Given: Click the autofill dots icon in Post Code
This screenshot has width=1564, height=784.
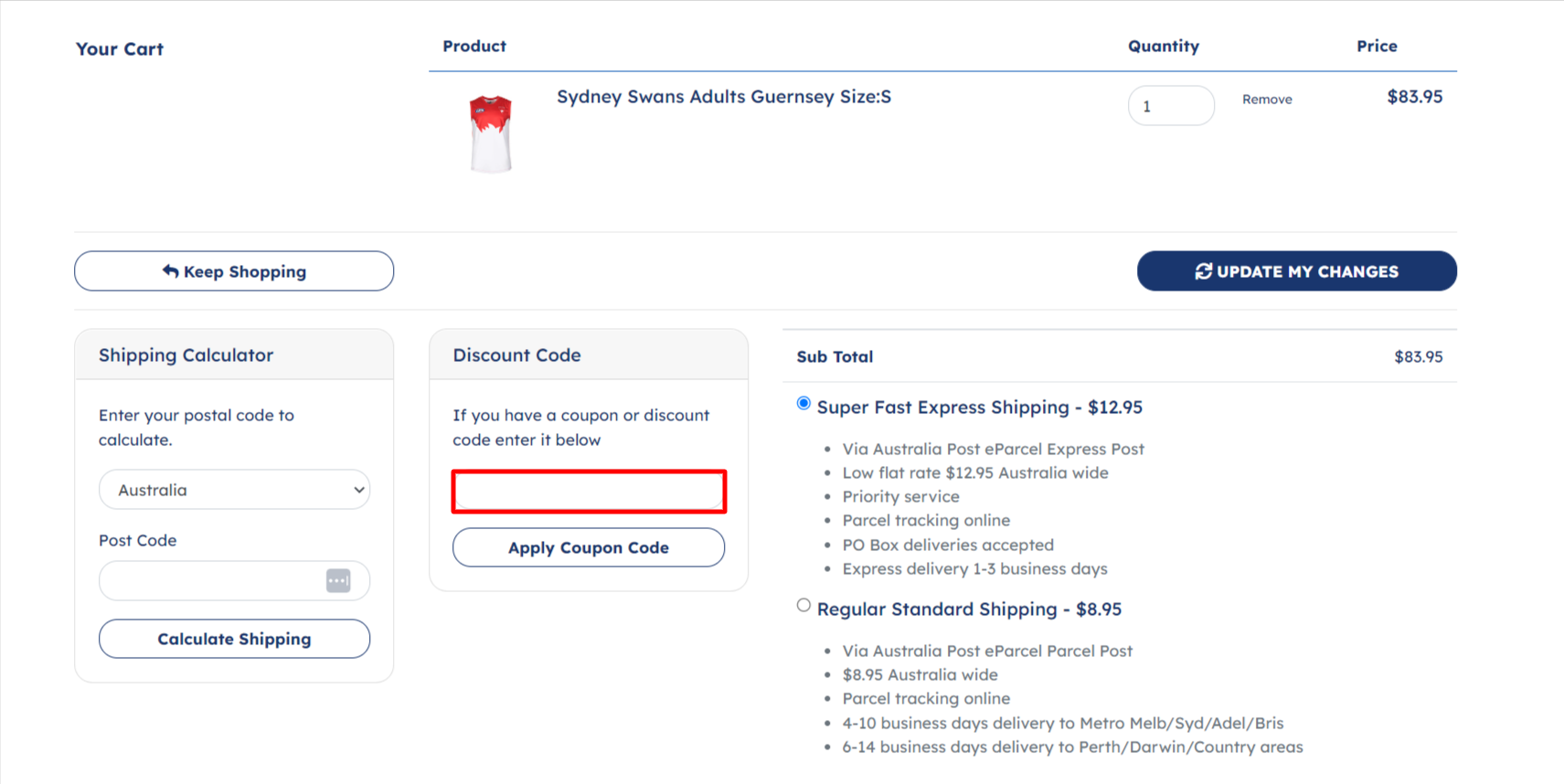Looking at the screenshot, I should tap(338, 581).
